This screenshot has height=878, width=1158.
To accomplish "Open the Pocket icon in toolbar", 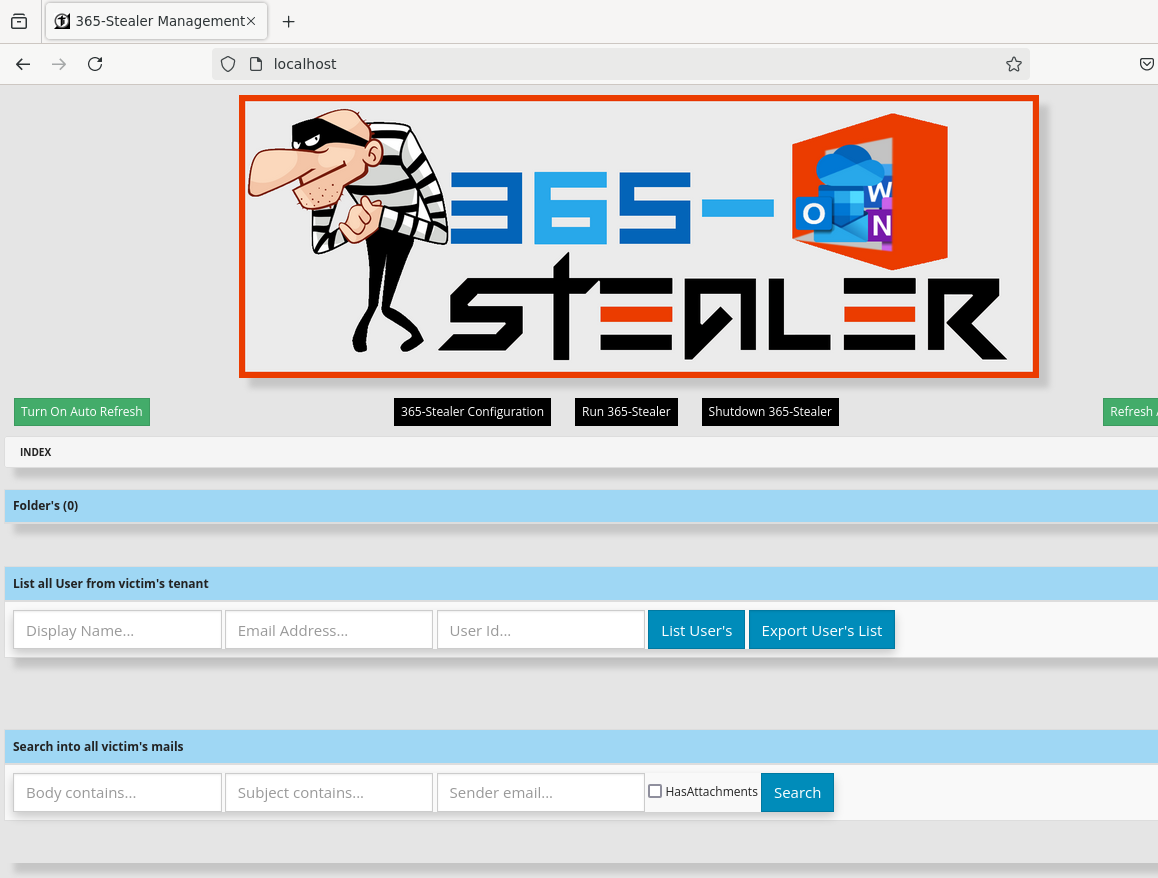I will pyautogui.click(x=1147, y=64).
